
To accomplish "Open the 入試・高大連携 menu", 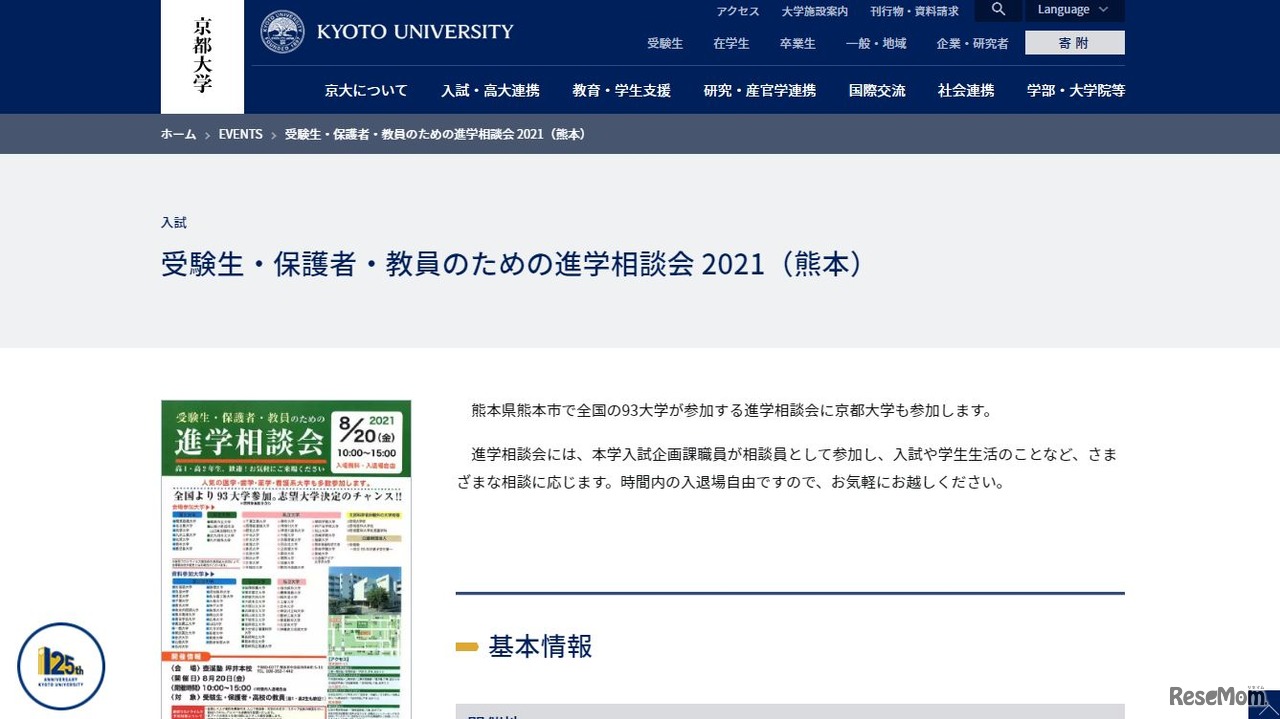I will [x=490, y=90].
